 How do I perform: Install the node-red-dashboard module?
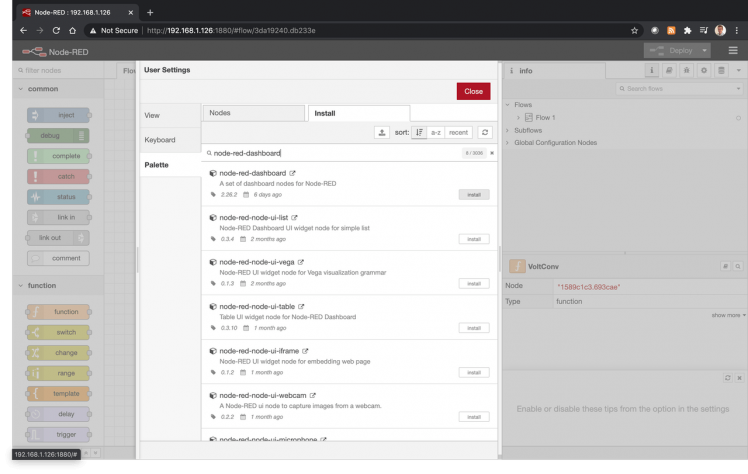pos(474,194)
